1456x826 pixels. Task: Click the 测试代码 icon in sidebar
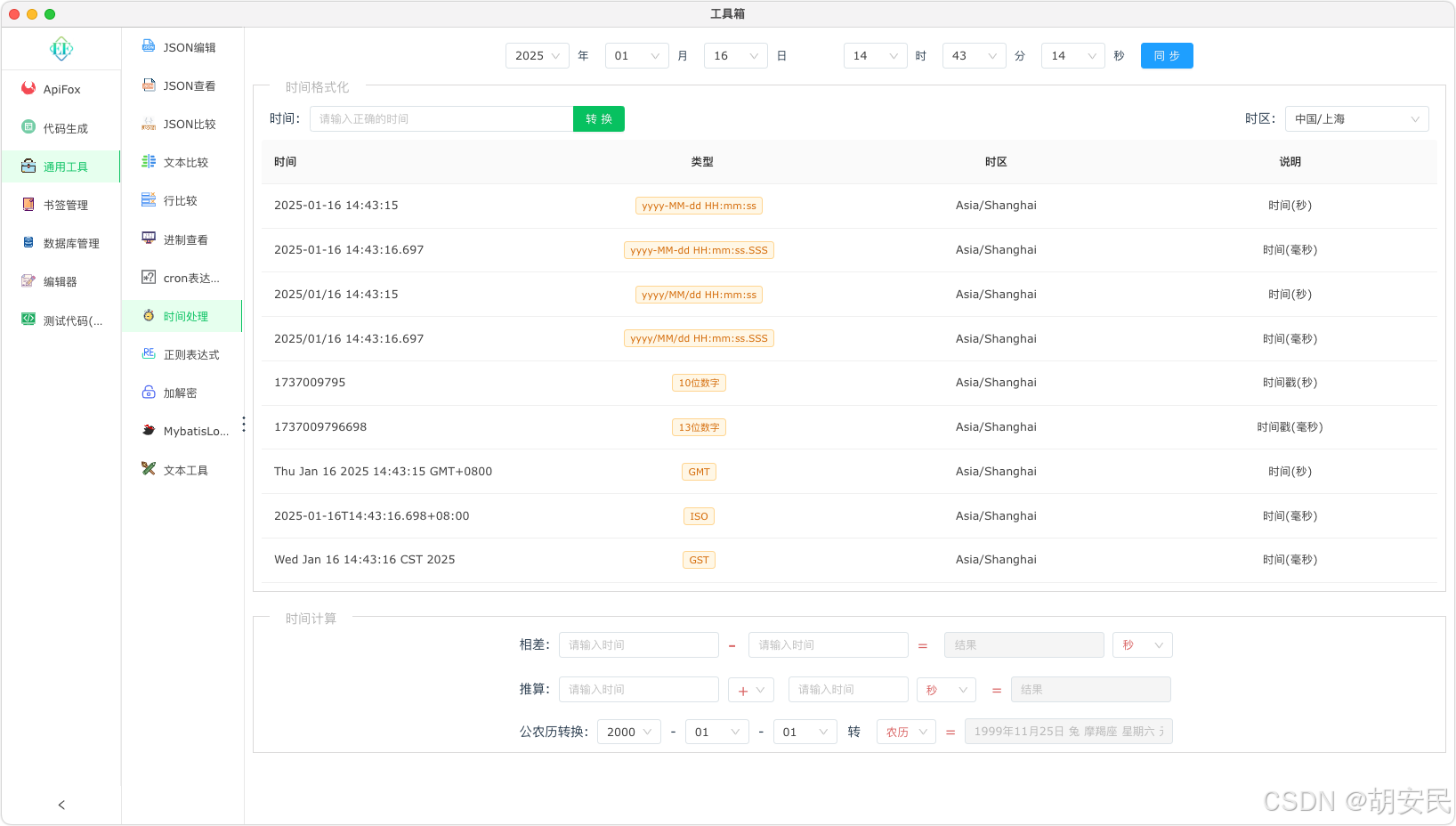point(28,319)
